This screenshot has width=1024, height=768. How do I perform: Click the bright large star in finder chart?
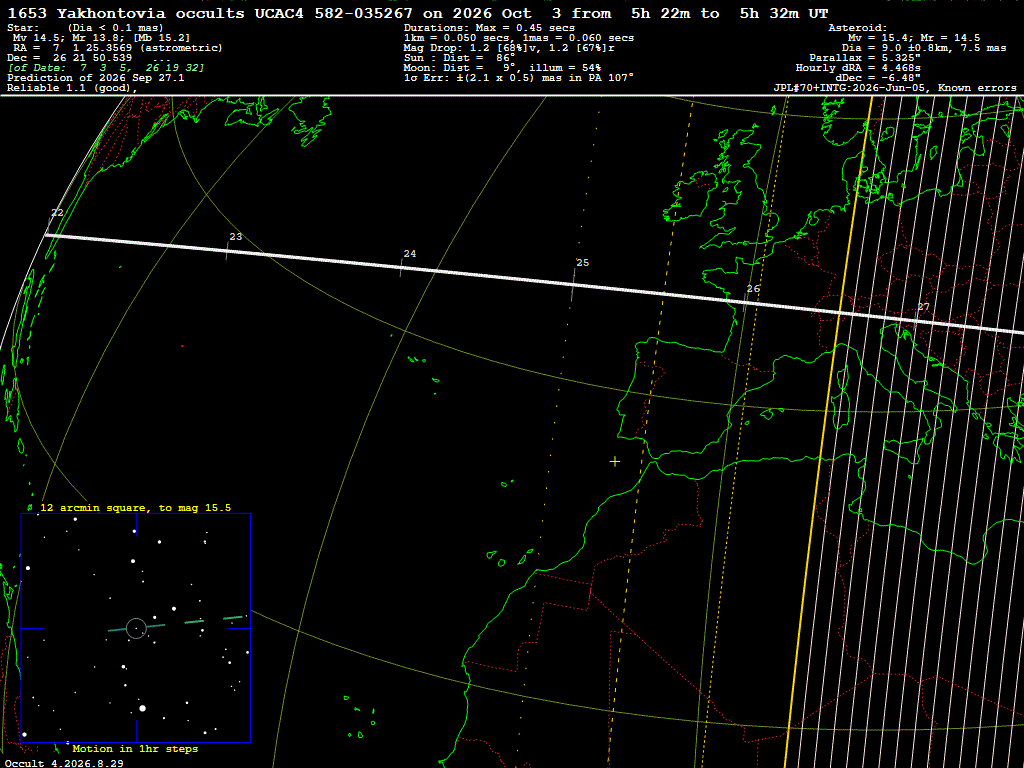point(142,708)
